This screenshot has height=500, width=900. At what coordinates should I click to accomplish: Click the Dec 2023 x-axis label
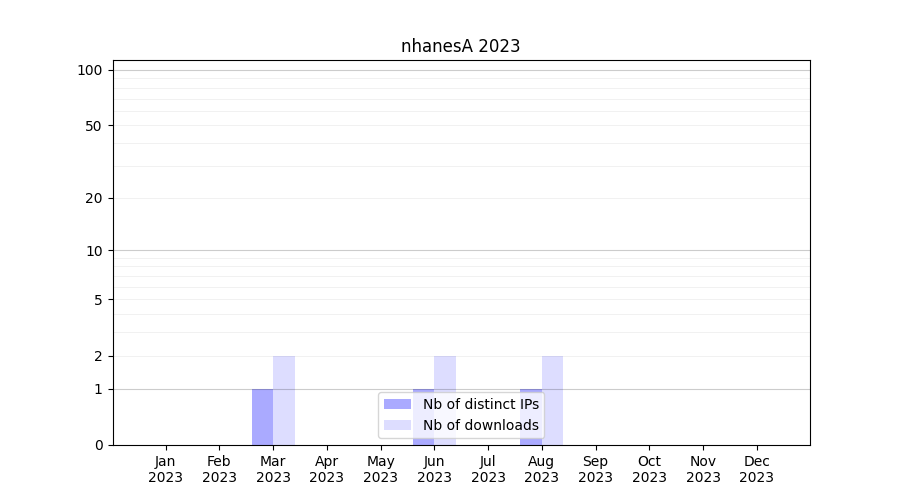click(756, 469)
